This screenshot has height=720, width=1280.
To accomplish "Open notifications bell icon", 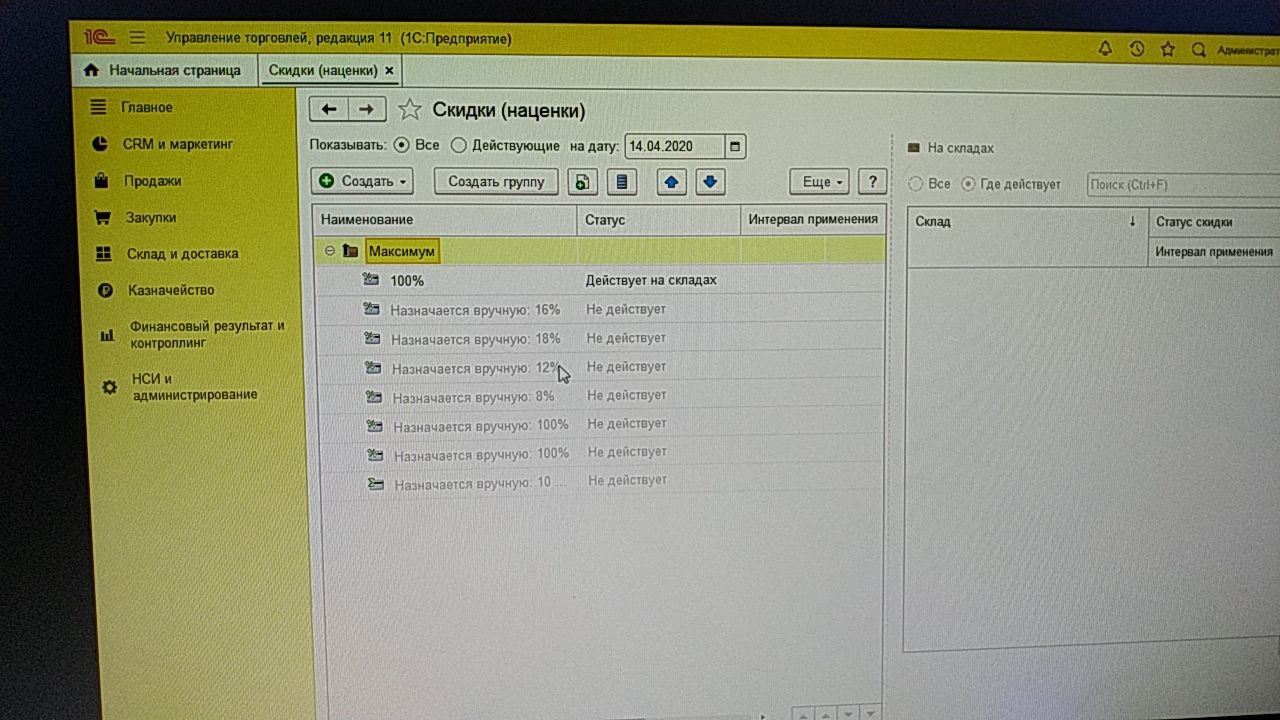I will (1105, 48).
